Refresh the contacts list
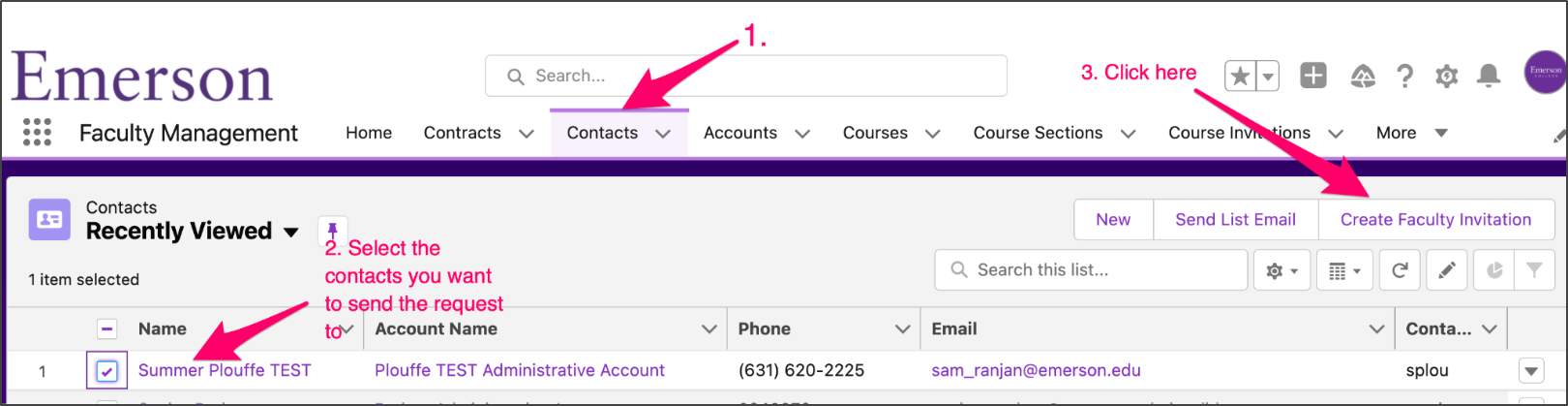Image resolution: width=1568 pixels, height=406 pixels. coord(1399,270)
